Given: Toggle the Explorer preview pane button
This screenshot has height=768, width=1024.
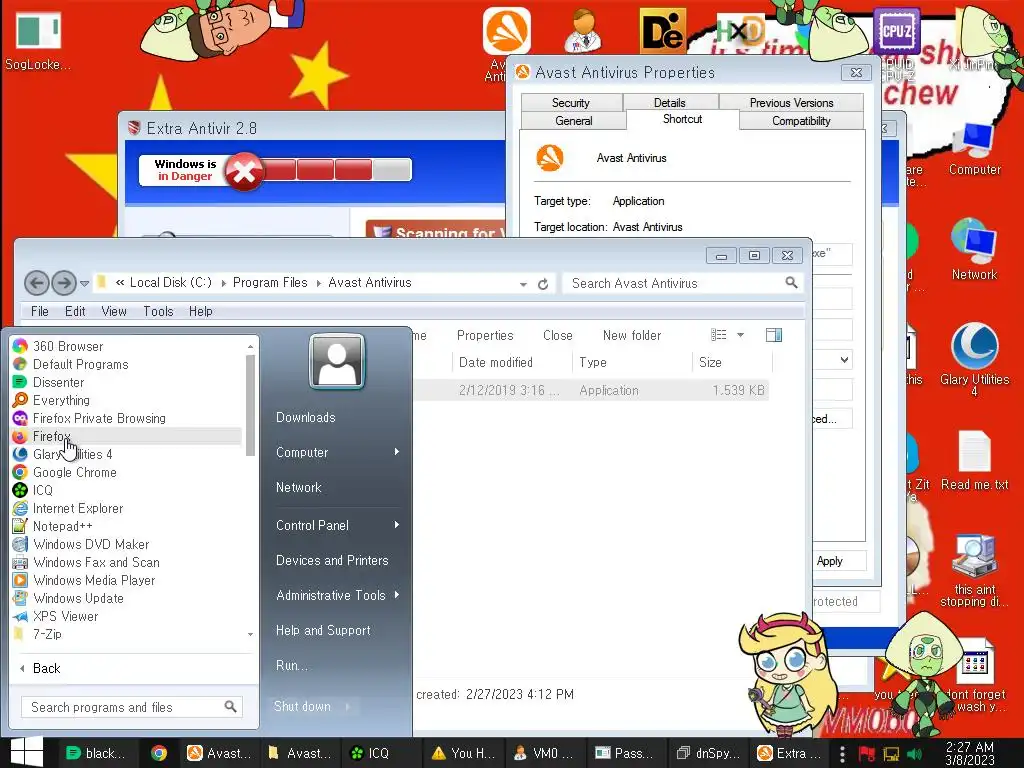Looking at the screenshot, I should [774, 335].
